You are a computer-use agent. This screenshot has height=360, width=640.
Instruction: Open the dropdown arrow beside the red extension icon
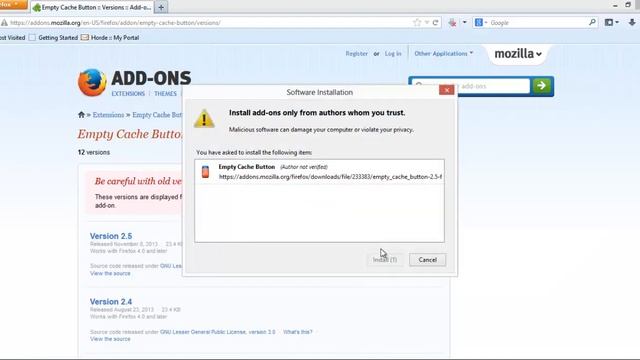464,22
